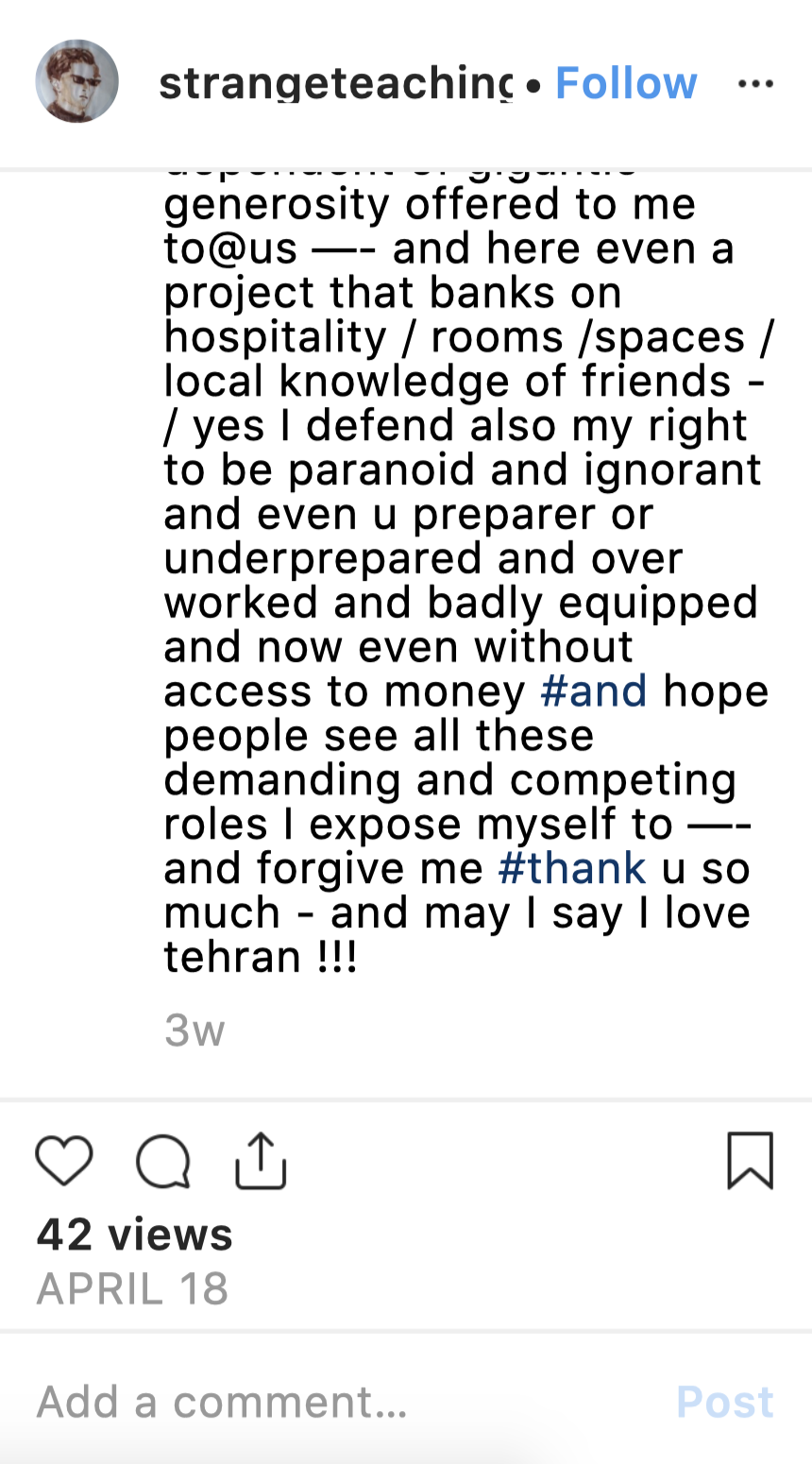Save post with the bookmark icon
812x1464 pixels.
[x=751, y=1160]
